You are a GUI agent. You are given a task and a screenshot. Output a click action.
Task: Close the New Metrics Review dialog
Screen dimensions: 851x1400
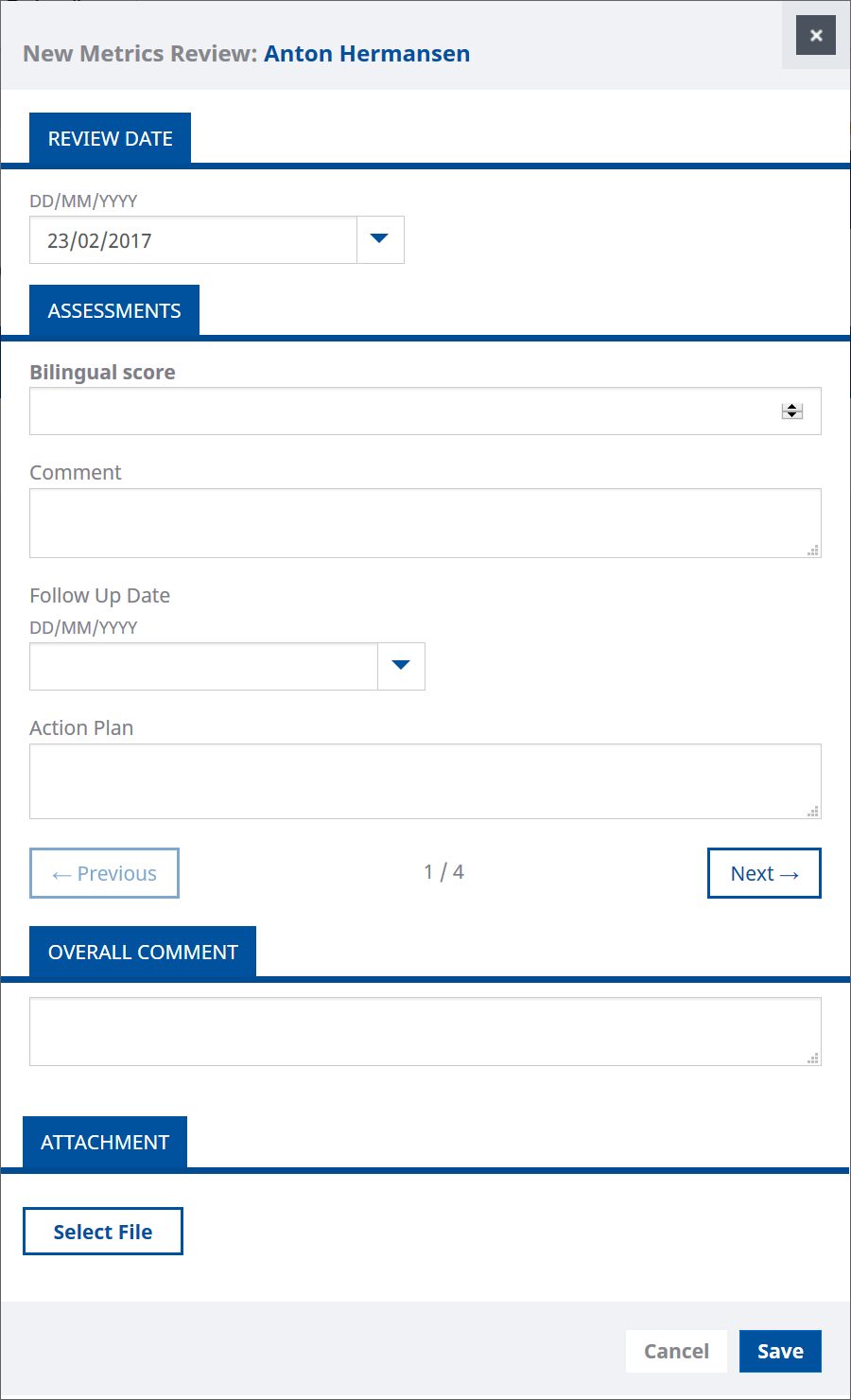(815, 36)
